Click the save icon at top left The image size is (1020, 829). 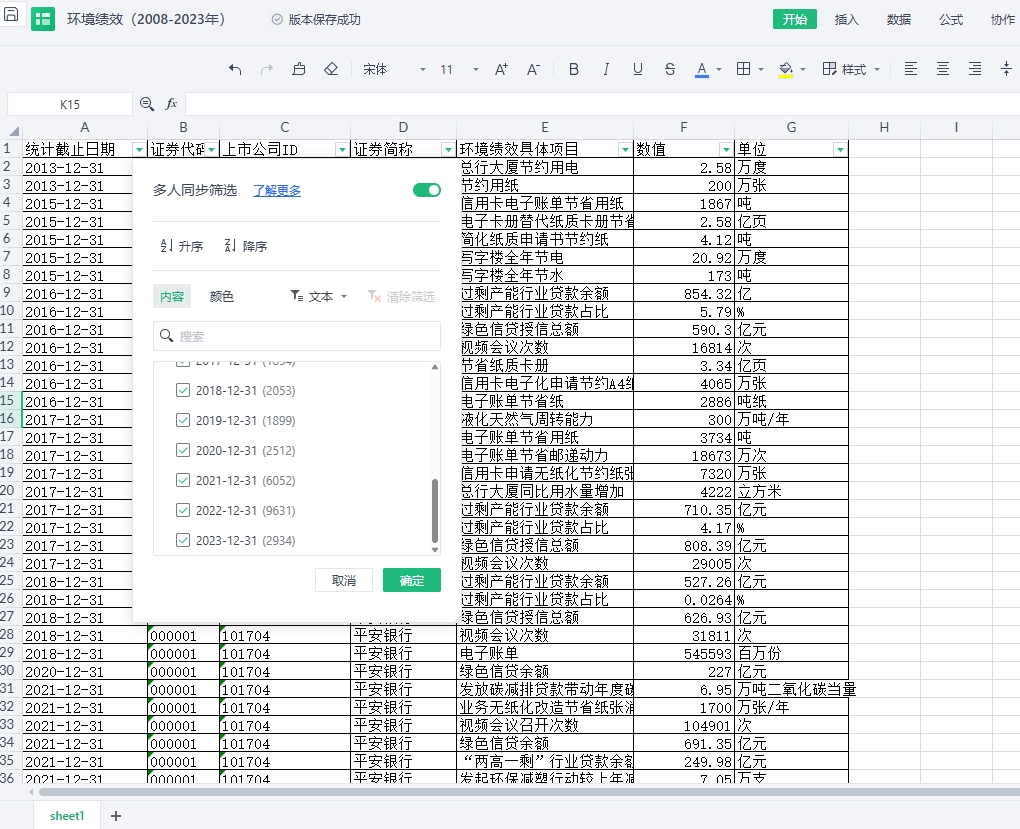11,14
